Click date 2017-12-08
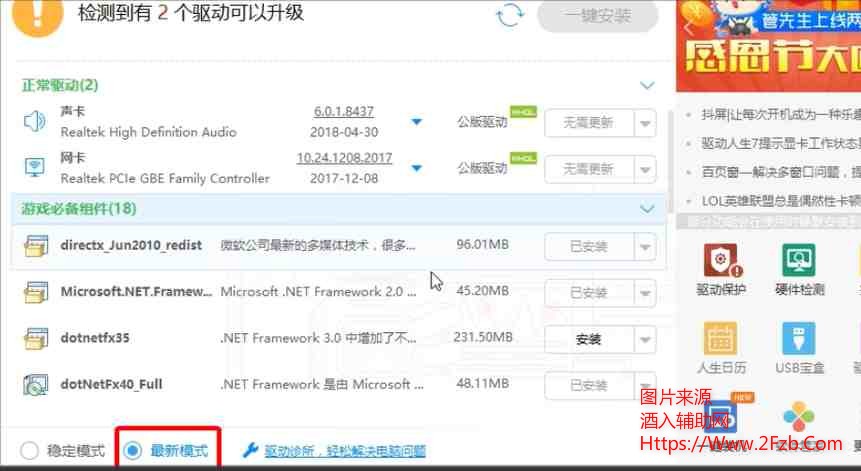Viewport: 861px width, 471px height. 344,178
